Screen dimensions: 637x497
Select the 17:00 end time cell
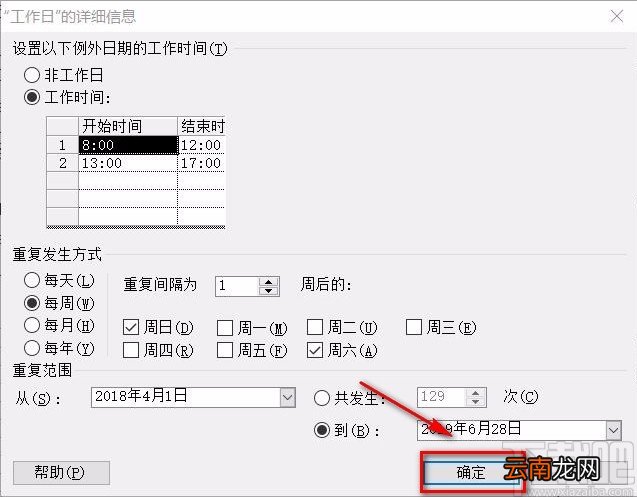202,163
